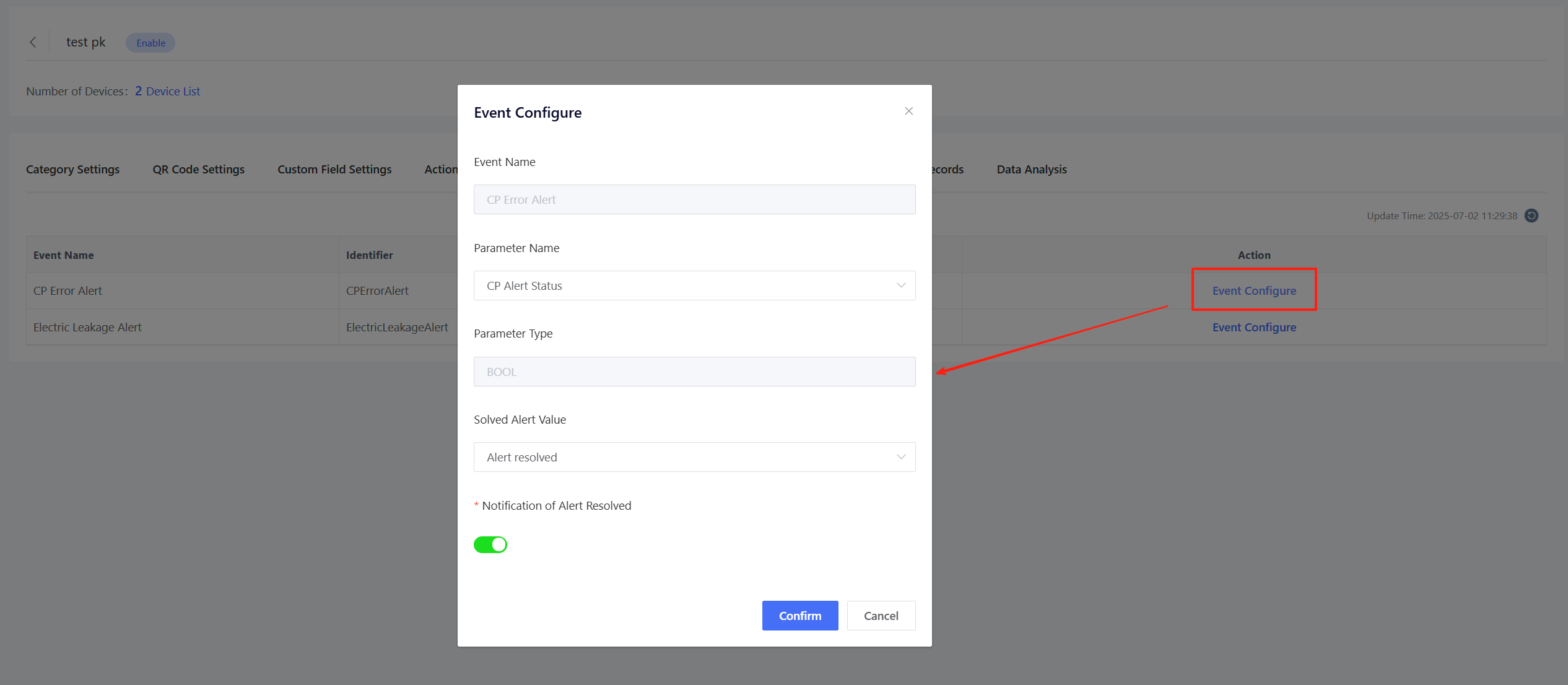Click the Enable status badge
Image resolution: width=1568 pixels, height=685 pixels.
tap(150, 43)
